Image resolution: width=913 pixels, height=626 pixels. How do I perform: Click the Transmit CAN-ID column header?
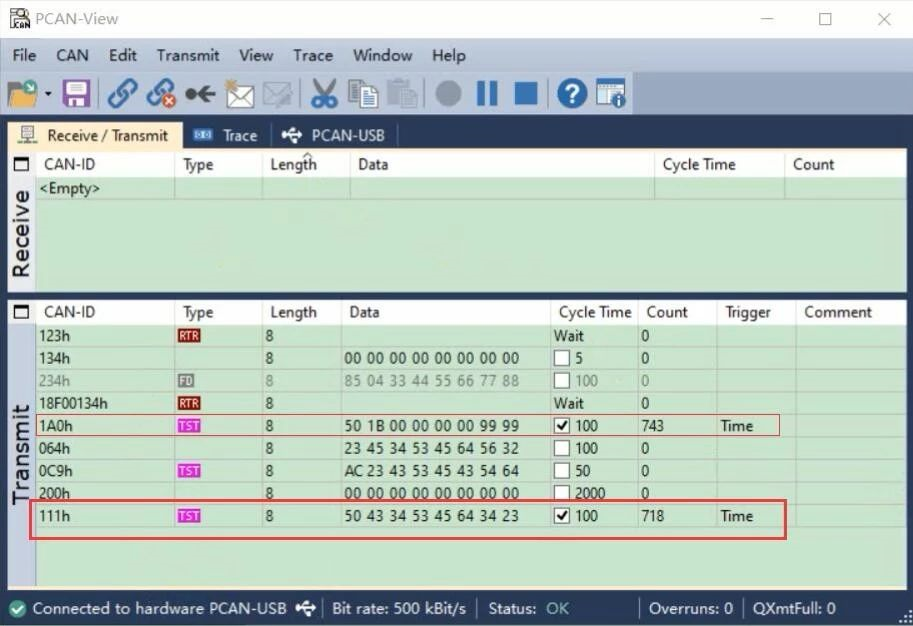(x=105, y=313)
